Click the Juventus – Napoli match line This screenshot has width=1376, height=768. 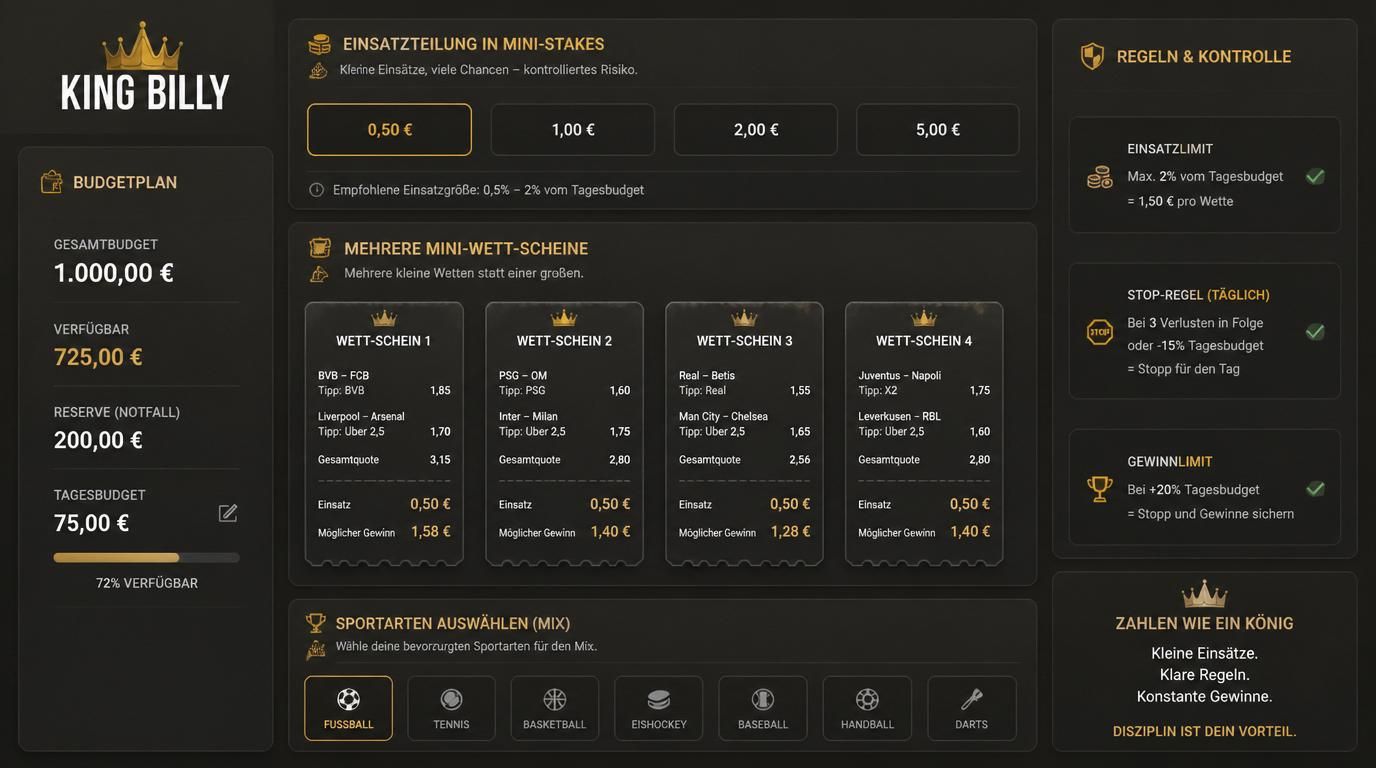coord(899,376)
